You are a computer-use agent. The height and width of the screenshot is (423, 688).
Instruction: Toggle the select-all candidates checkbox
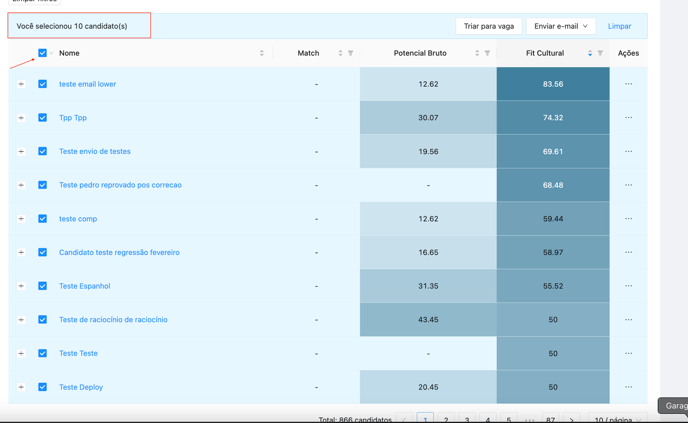click(x=42, y=53)
